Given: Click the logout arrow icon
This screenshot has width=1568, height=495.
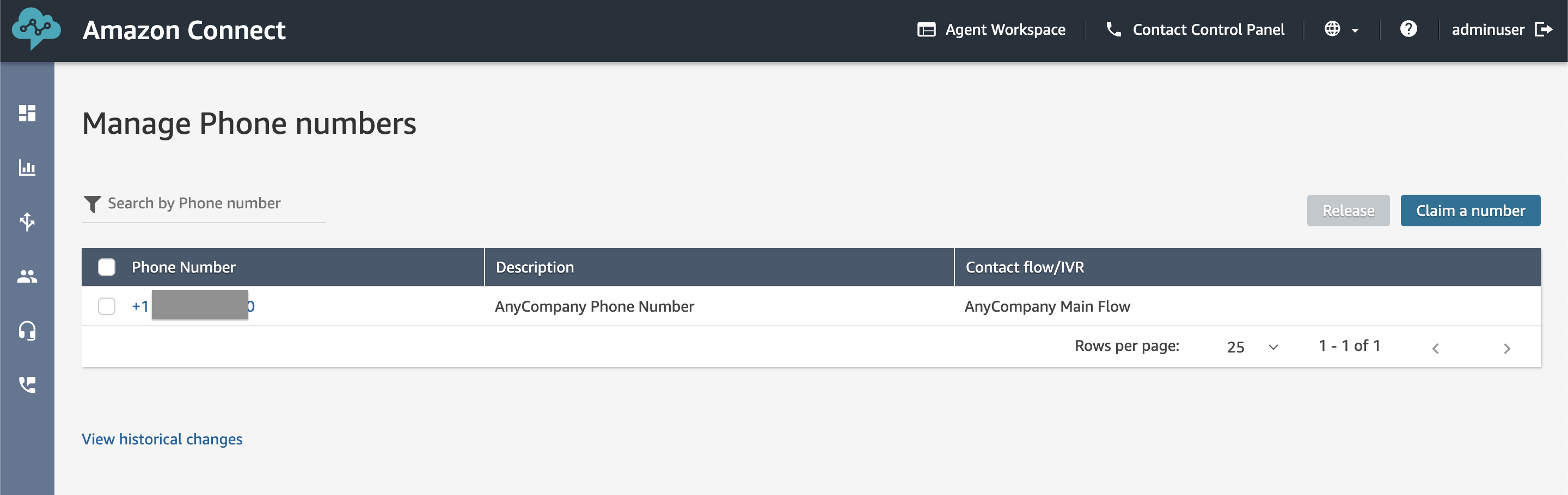Looking at the screenshot, I should click(x=1543, y=29).
